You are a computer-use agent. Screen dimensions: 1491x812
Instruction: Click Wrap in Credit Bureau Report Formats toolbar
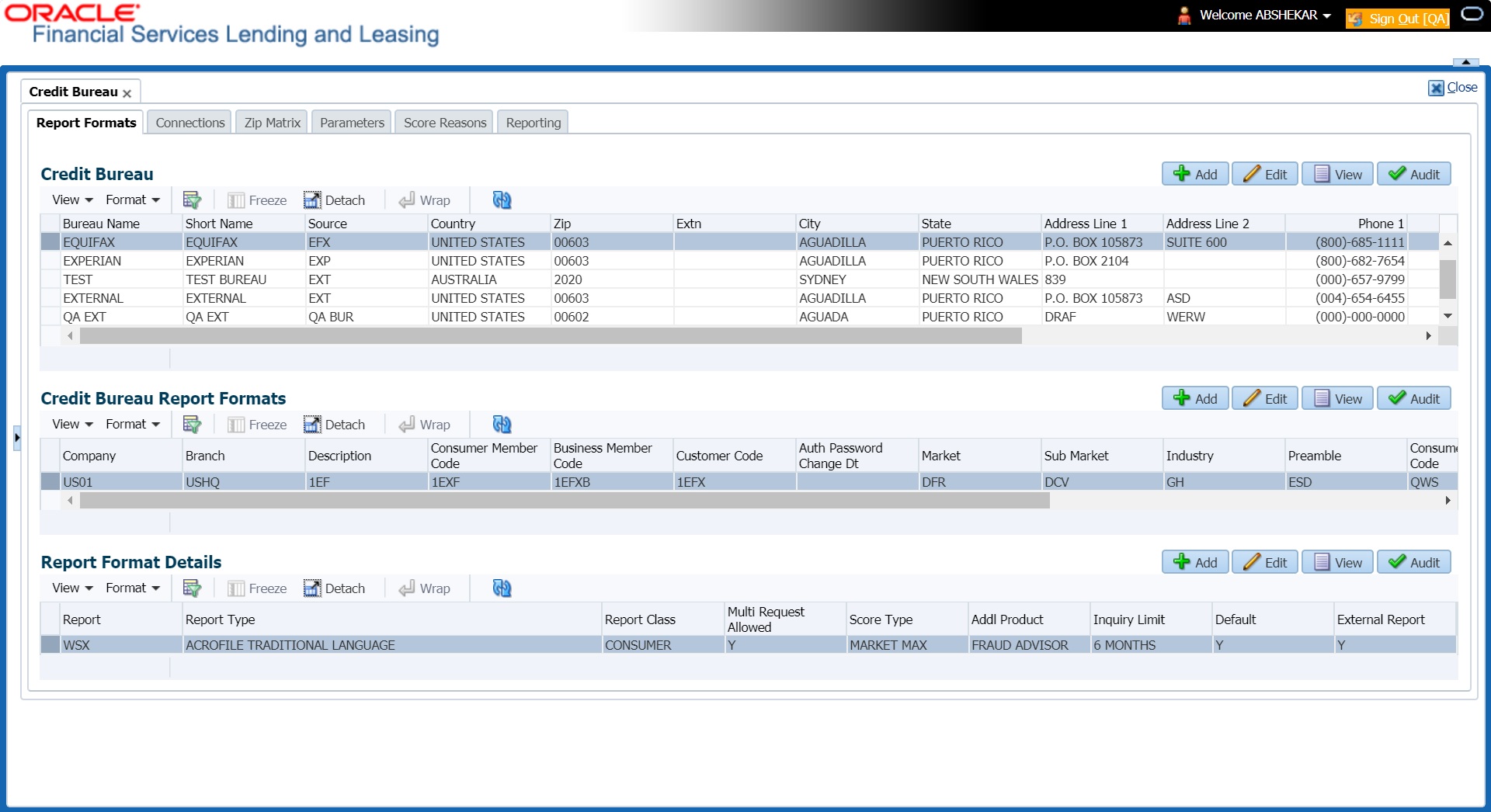[x=425, y=425]
